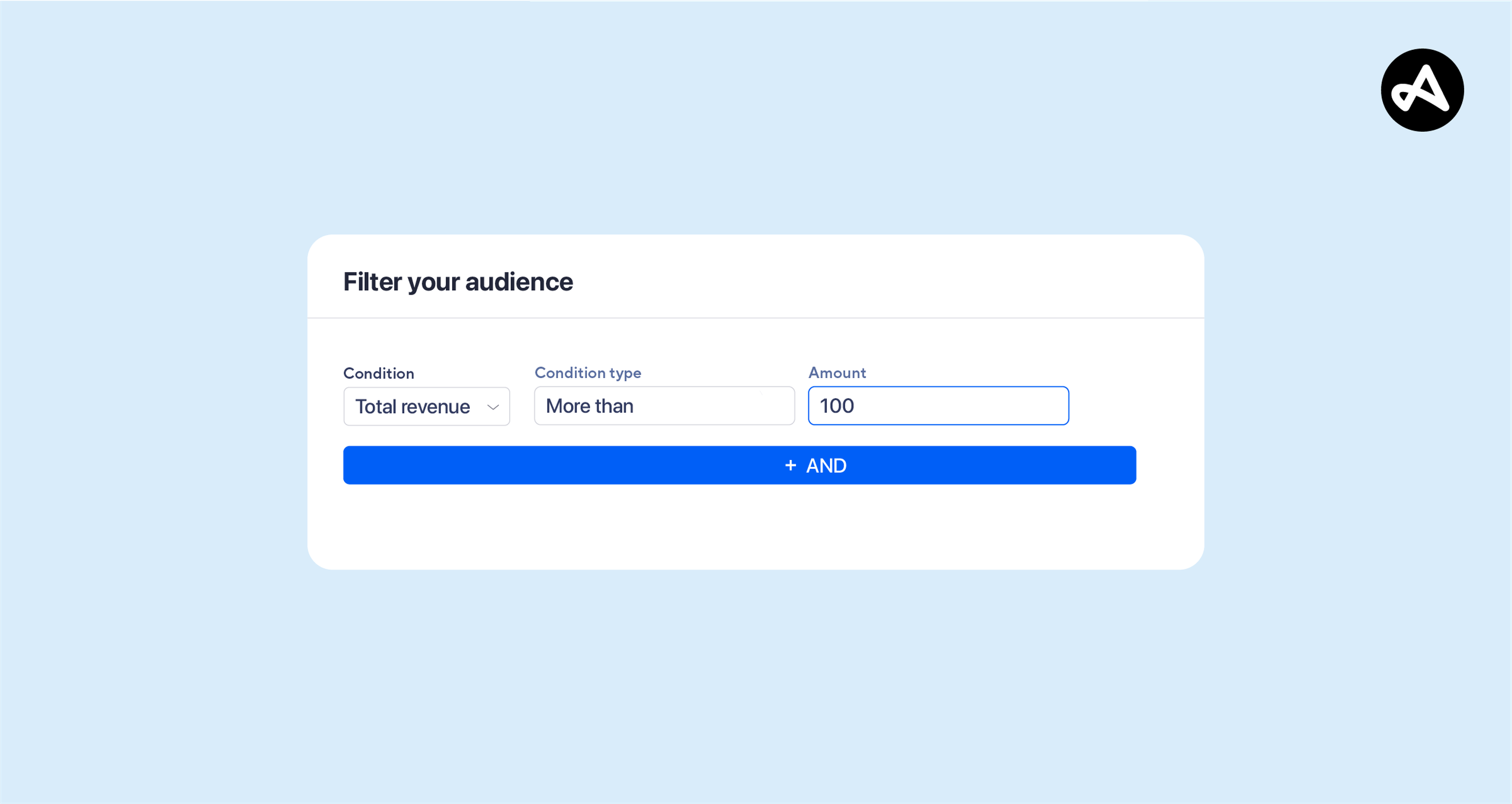Open the Condition dropdown
The image size is (1512, 804).
point(426,406)
